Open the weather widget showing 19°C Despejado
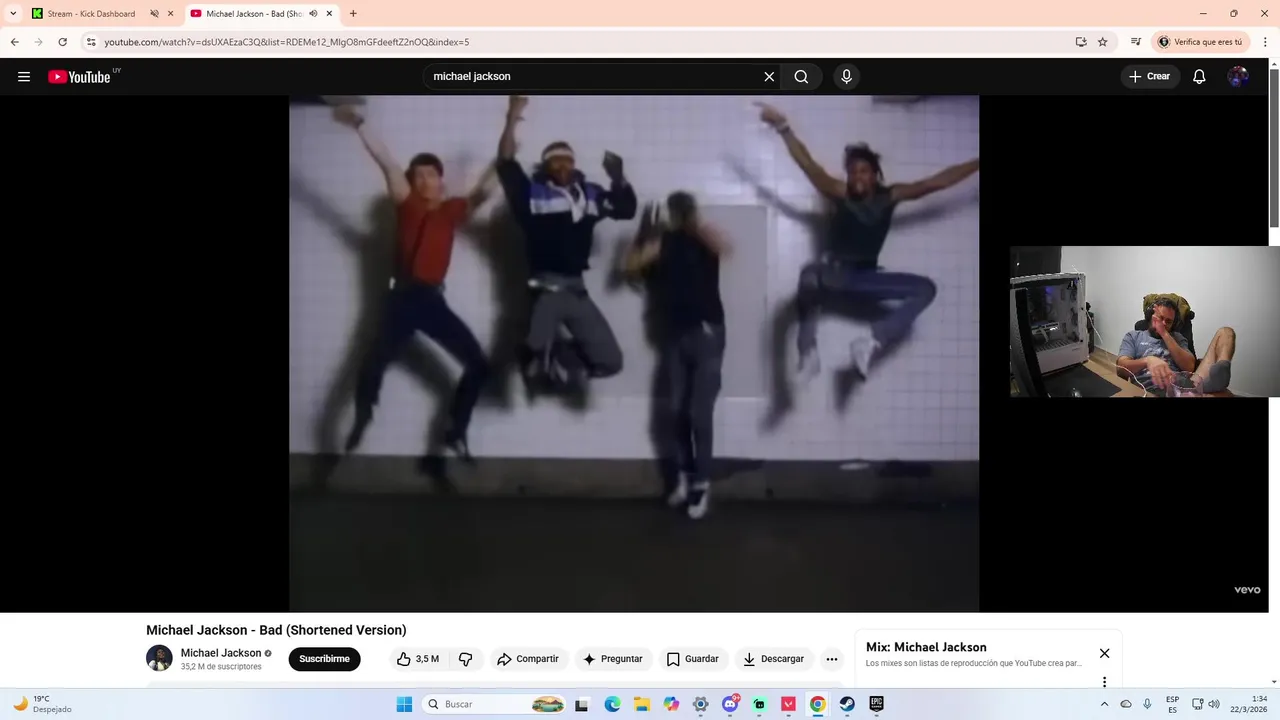Image resolution: width=1280 pixels, height=720 pixels. [42, 704]
